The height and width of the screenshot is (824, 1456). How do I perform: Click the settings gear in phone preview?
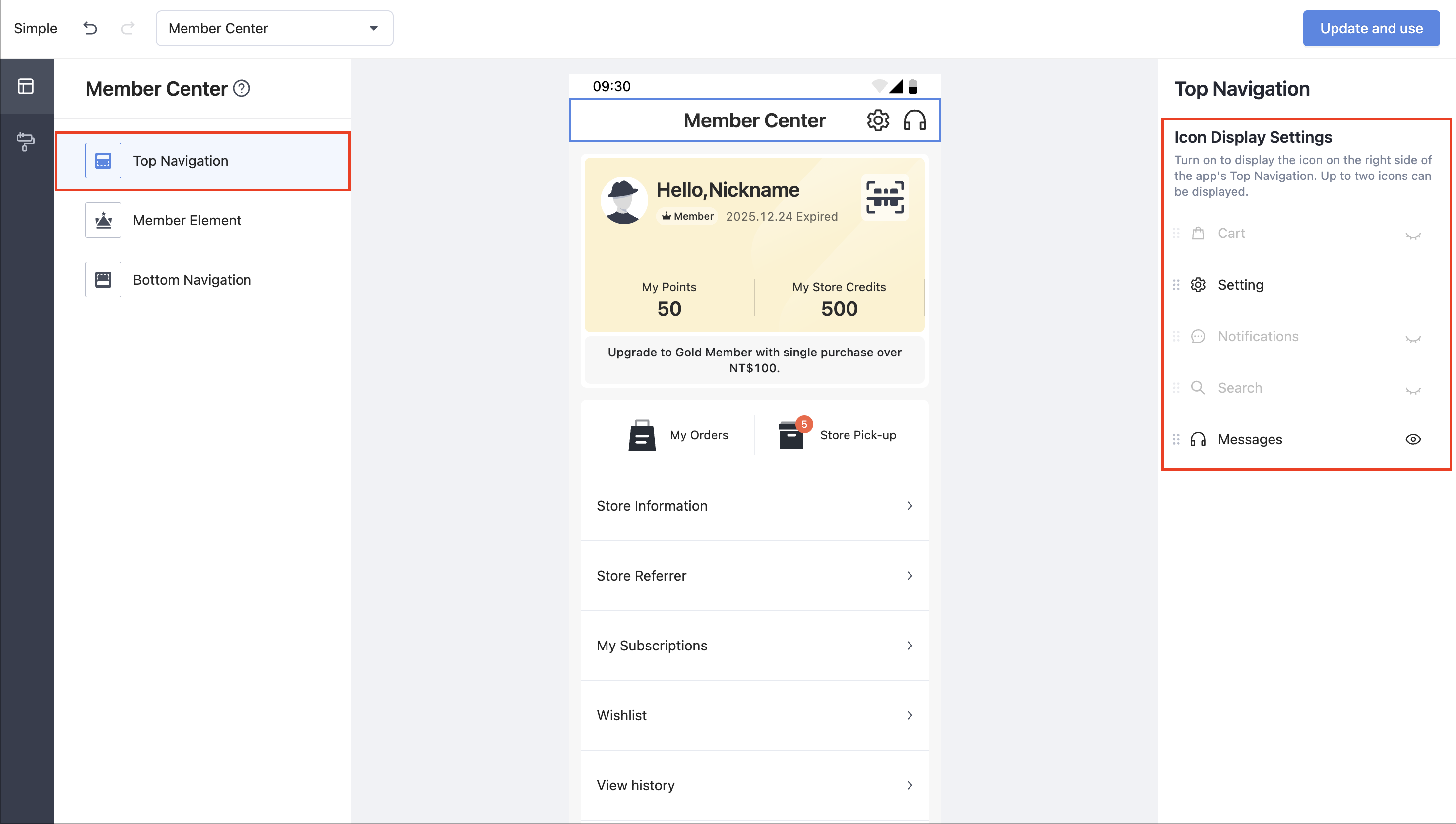tap(878, 120)
